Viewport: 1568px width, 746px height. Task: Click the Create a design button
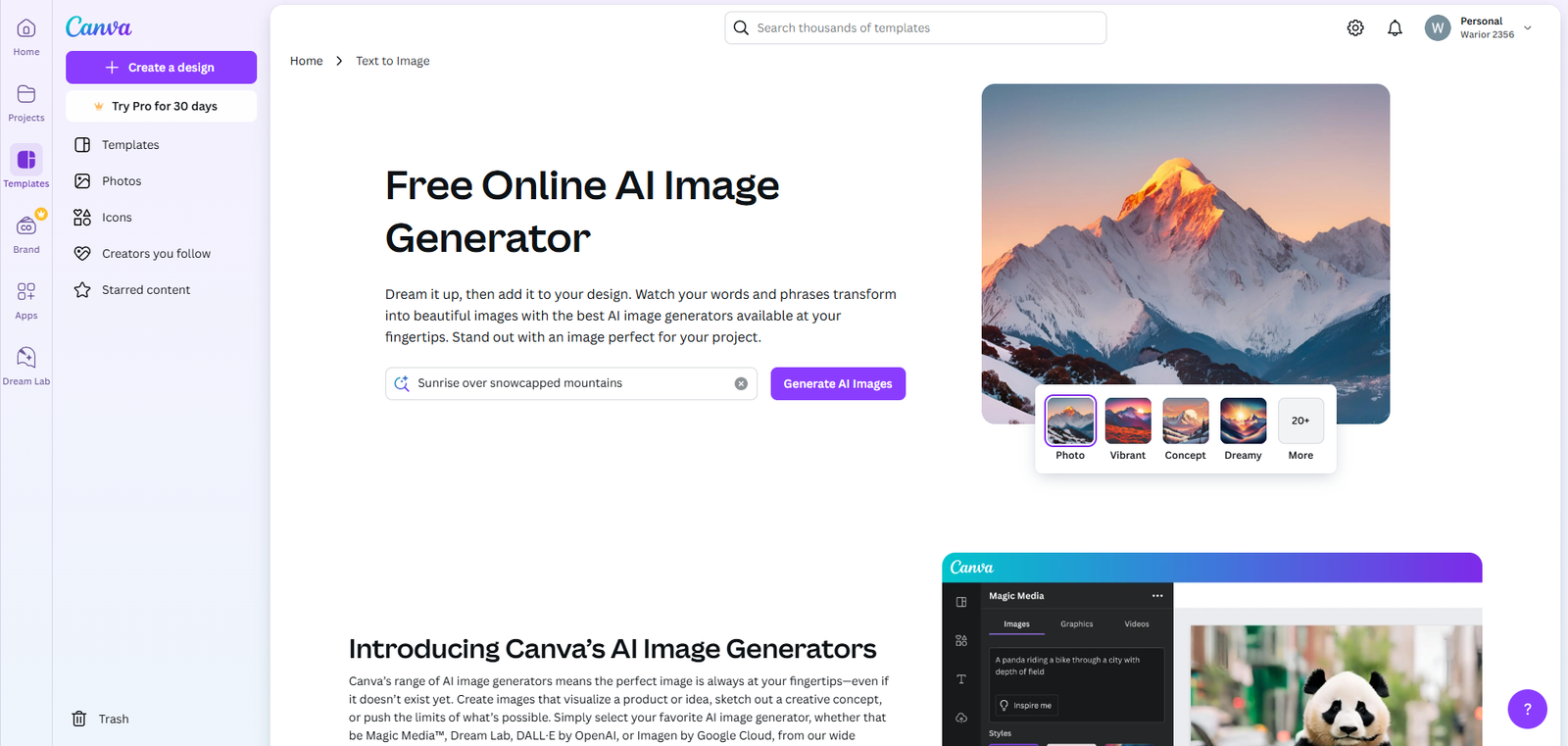pos(161,68)
